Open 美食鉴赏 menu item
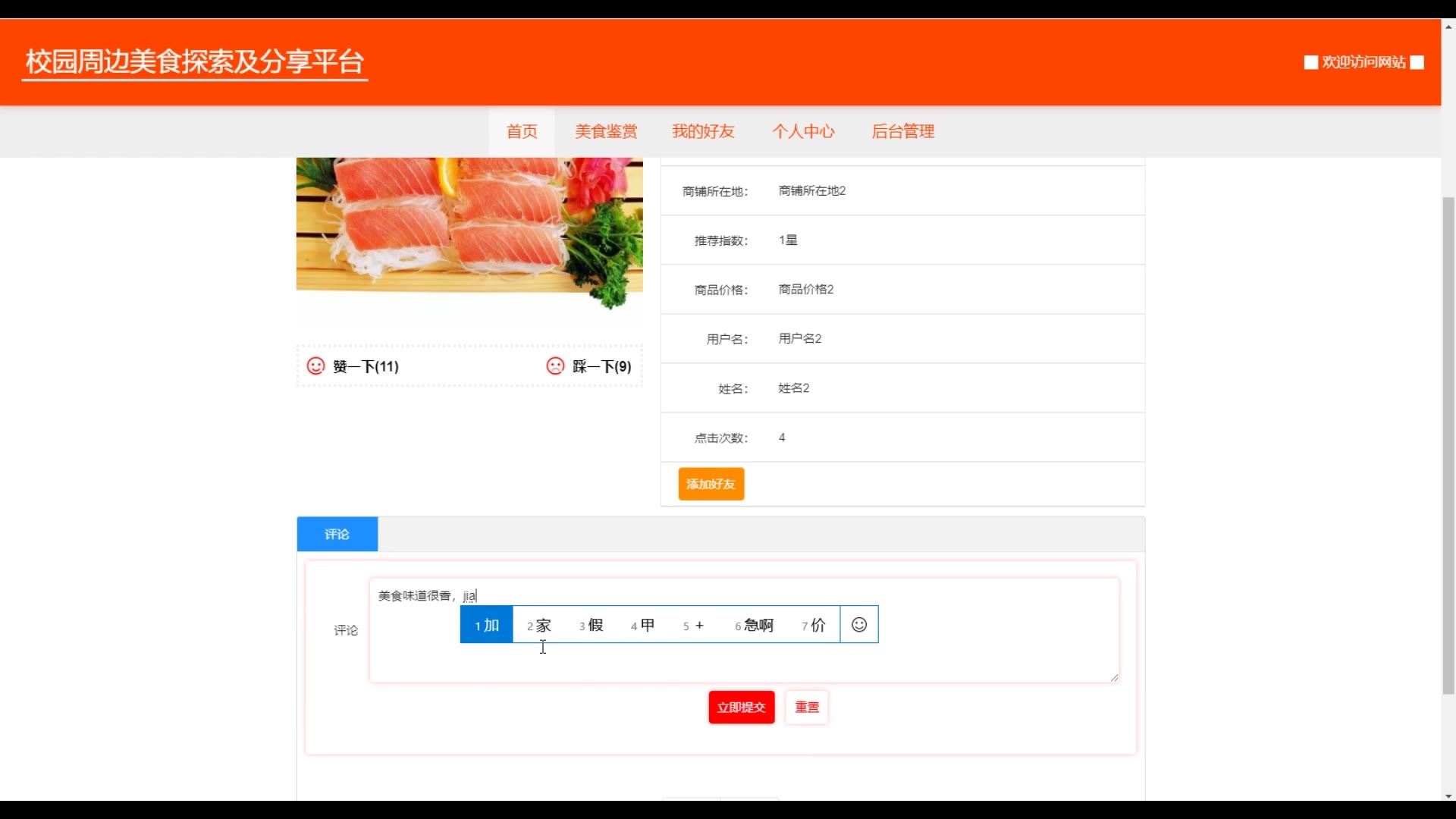Image resolution: width=1456 pixels, height=819 pixels. (606, 131)
